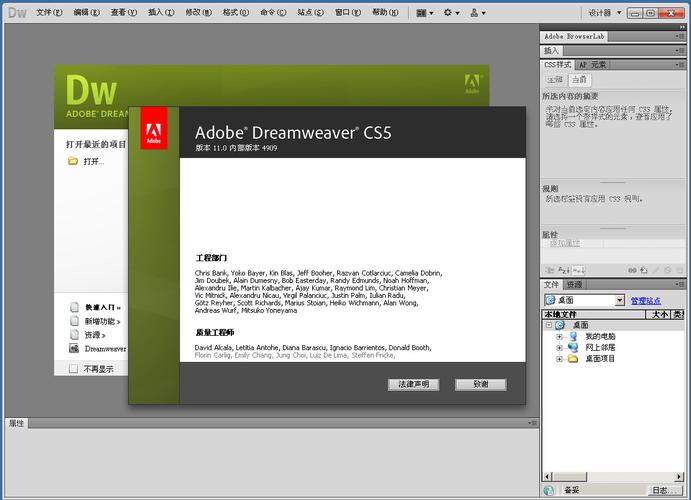
Task: Open the 窗口(W) menu
Action: coord(348,13)
